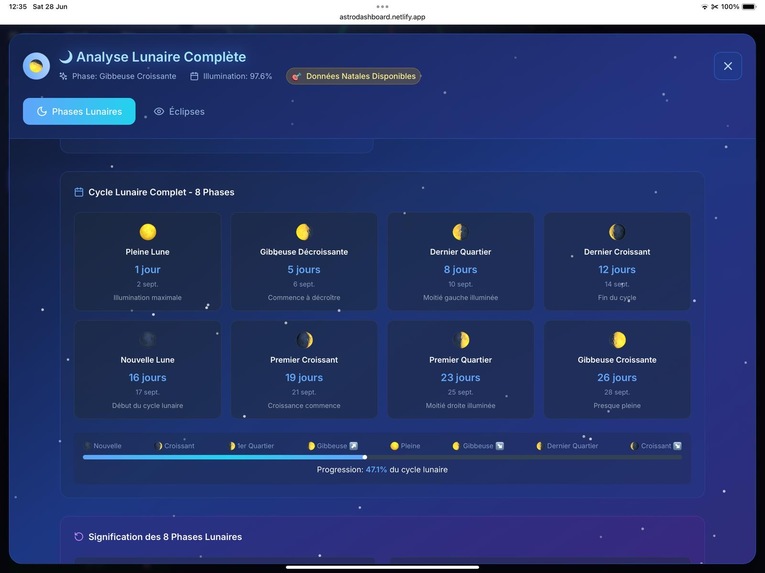Click the unfilled part of lunar progress bar

pyautogui.click(x=523, y=457)
